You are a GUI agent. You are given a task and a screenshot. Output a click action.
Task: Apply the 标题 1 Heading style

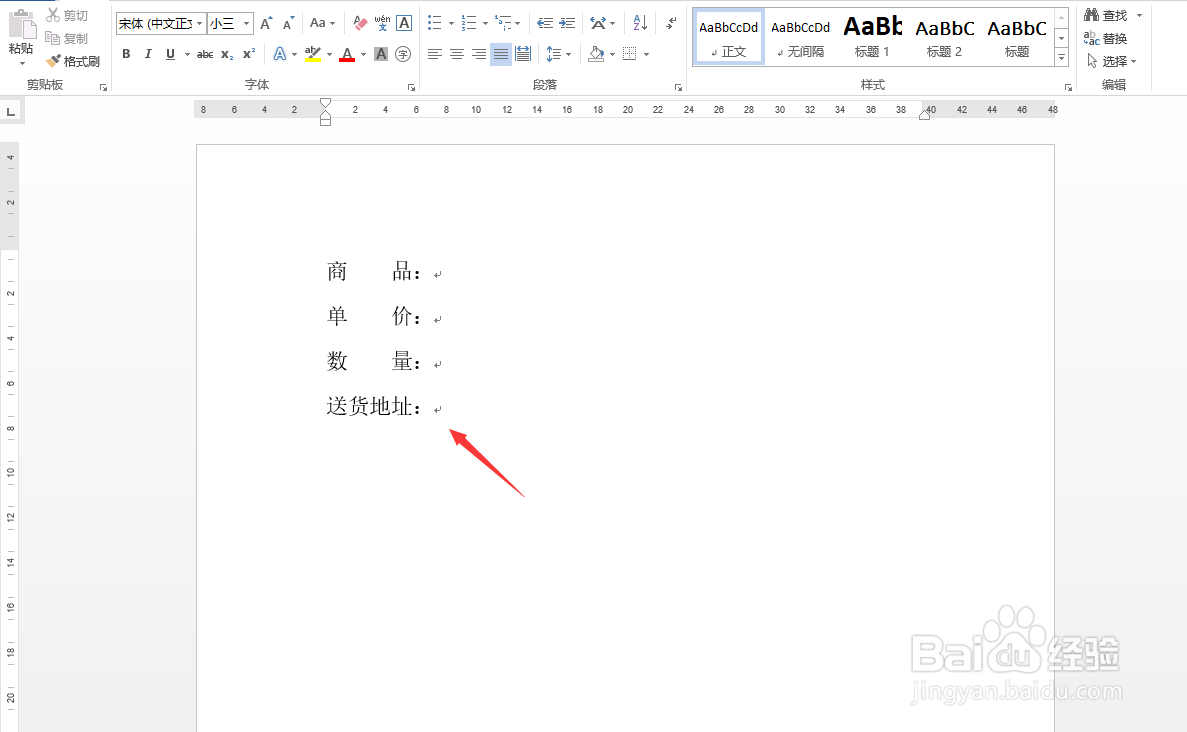[872, 37]
